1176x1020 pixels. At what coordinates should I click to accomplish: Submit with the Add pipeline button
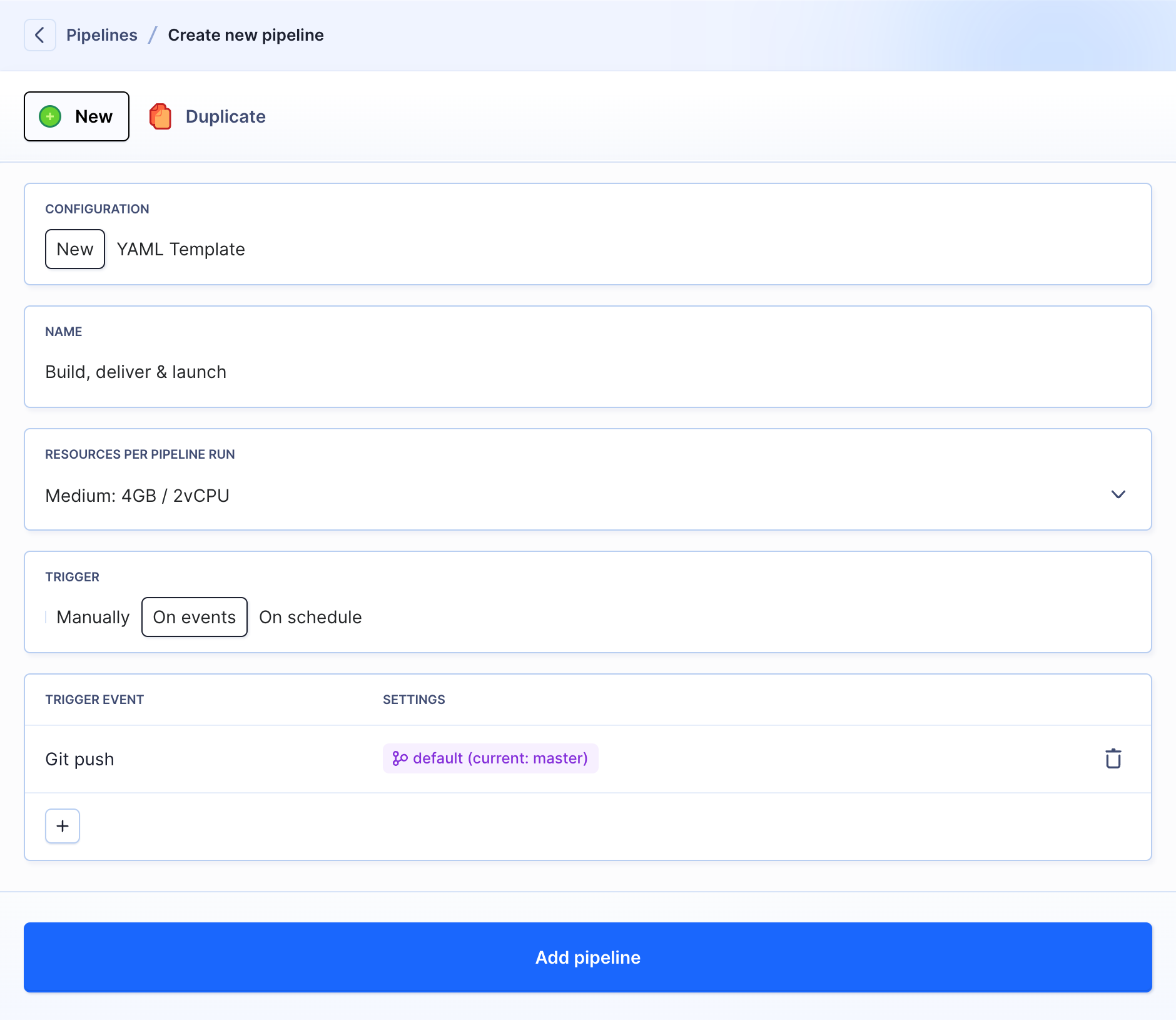pos(588,957)
